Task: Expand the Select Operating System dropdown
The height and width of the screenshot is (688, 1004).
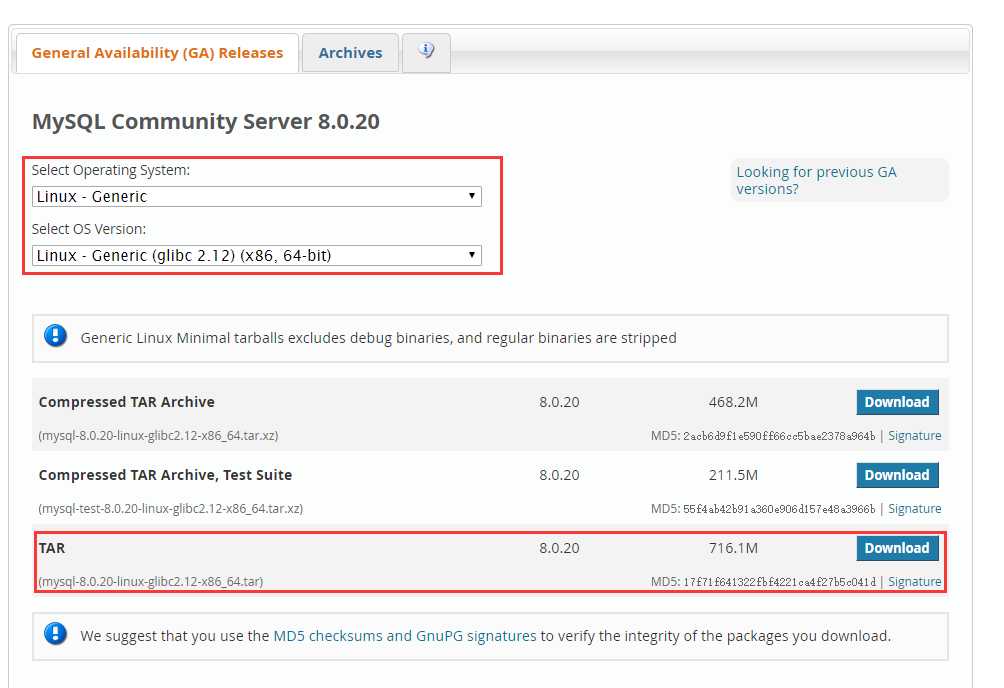Action: (256, 196)
